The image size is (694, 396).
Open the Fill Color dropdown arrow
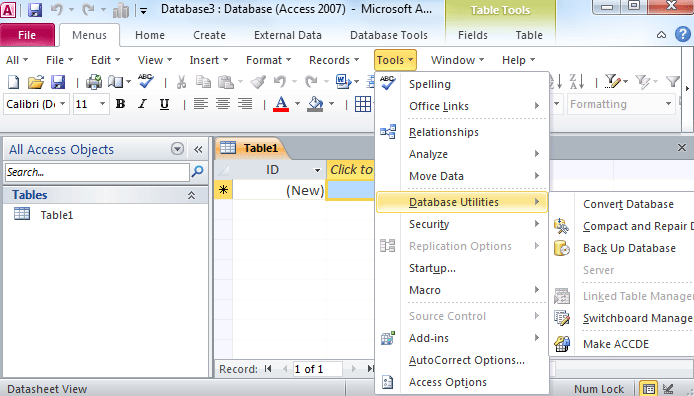332,104
